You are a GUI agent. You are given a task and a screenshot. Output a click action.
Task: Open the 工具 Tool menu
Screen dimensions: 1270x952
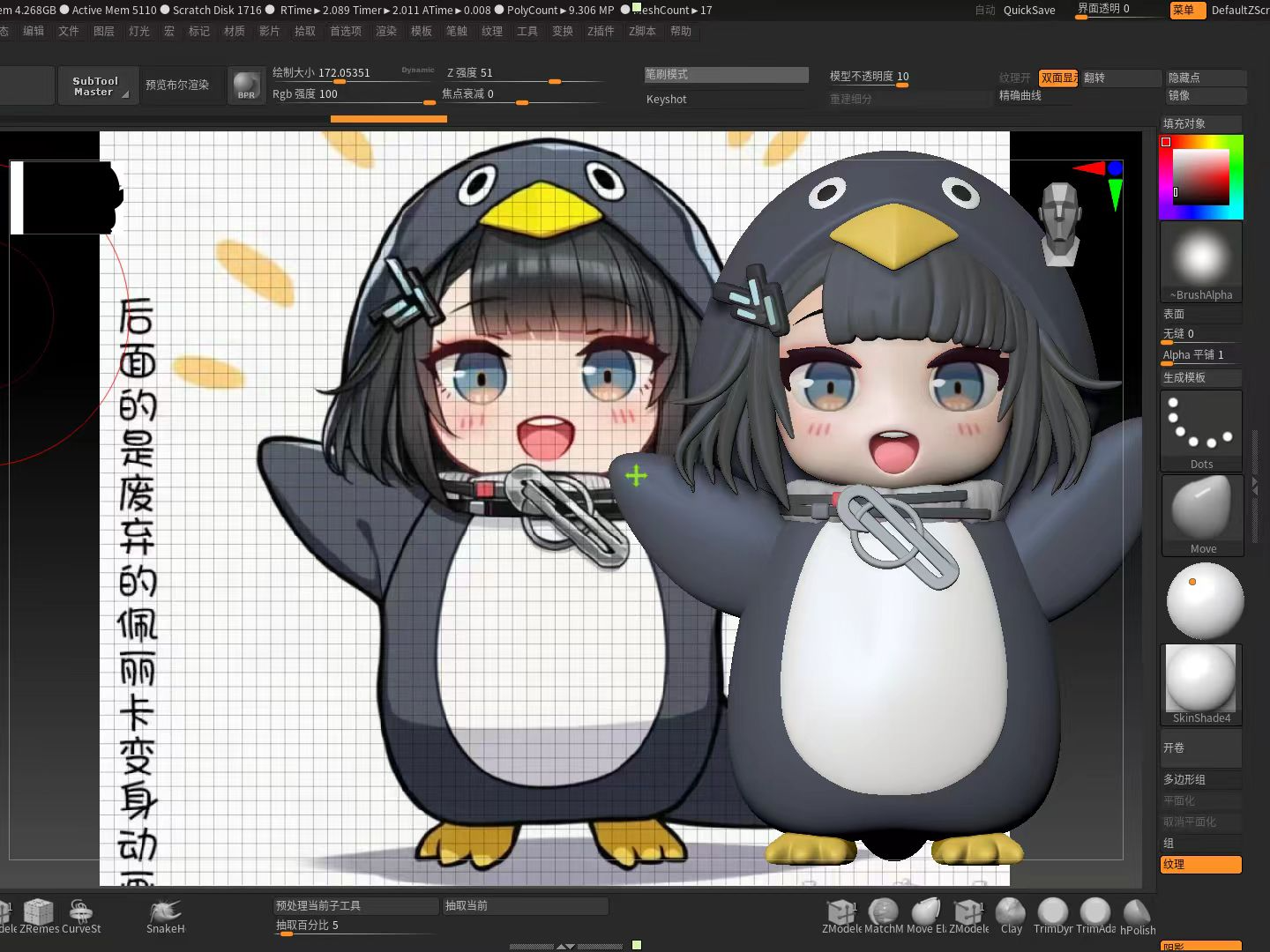point(527,31)
